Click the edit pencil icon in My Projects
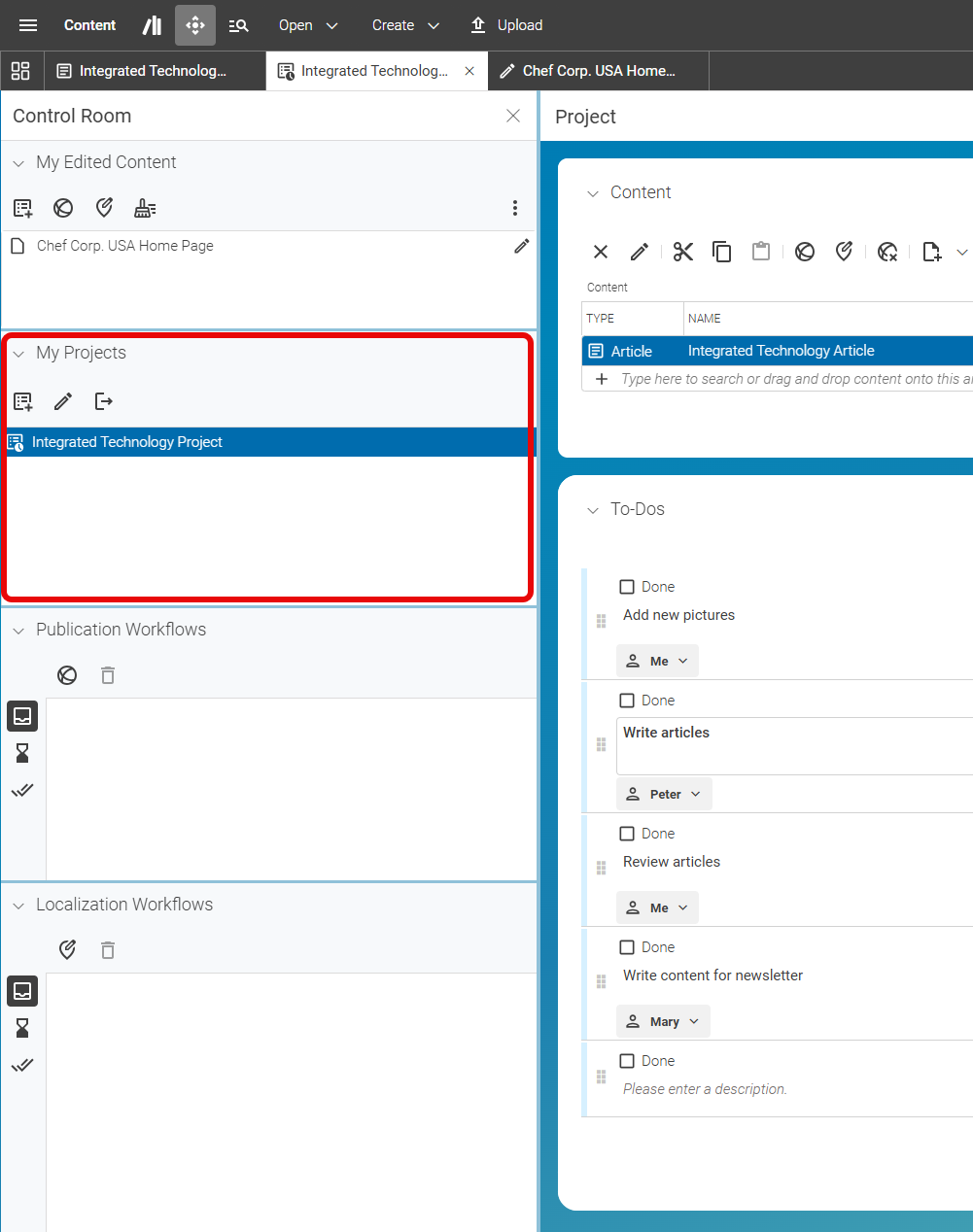The width and height of the screenshot is (973, 1232). pyautogui.click(x=63, y=401)
